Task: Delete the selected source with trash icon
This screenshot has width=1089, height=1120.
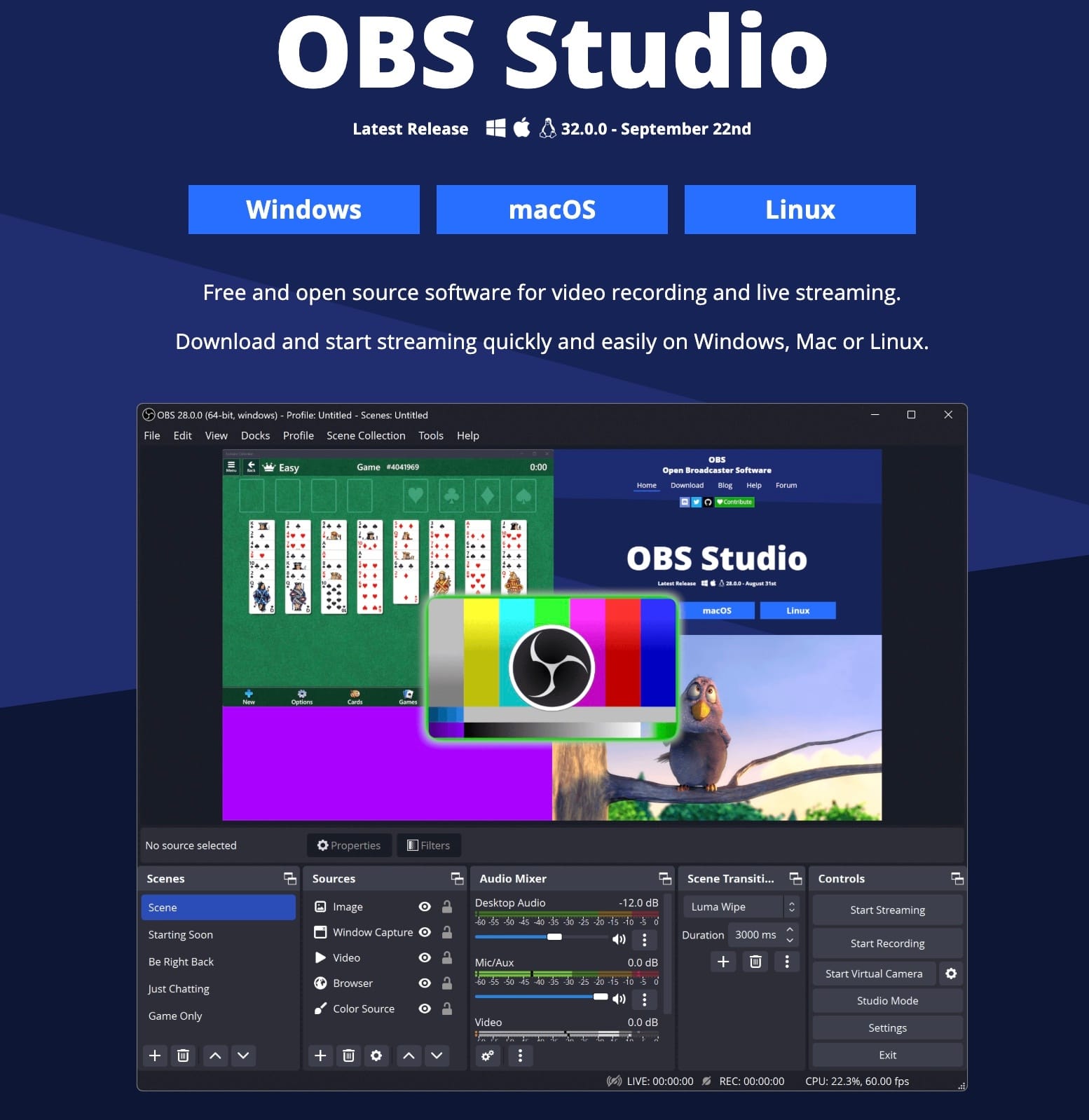Action: tap(348, 1056)
